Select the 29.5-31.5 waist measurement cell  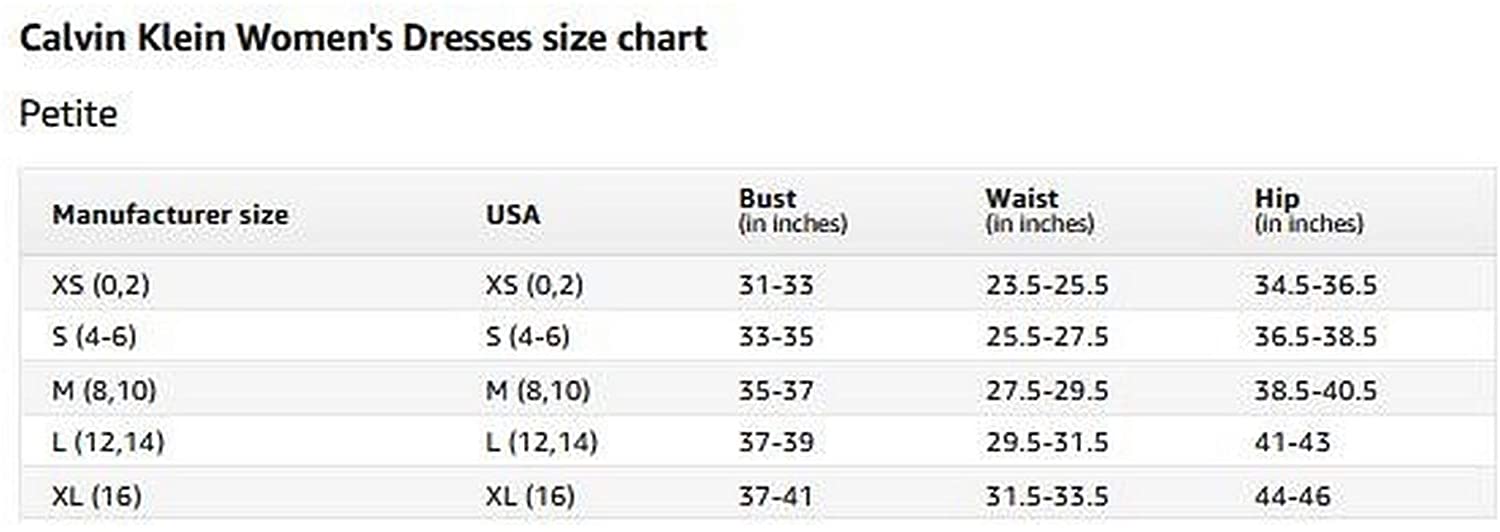click(1047, 442)
